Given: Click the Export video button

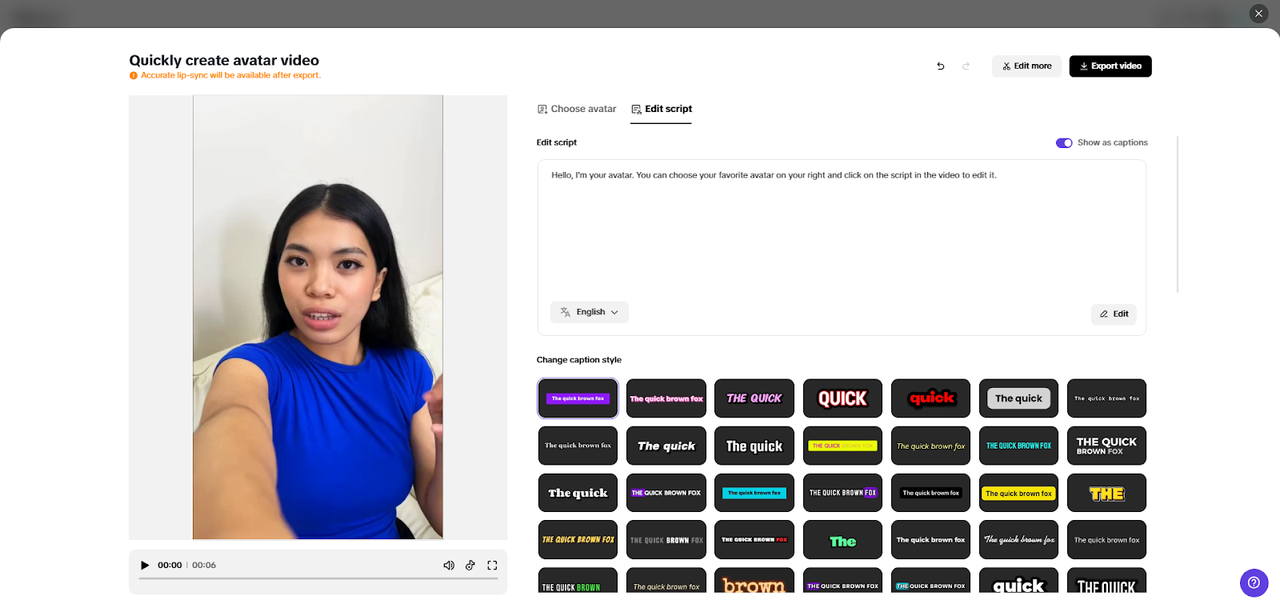Looking at the screenshot, I should (x=1110, y=65).
